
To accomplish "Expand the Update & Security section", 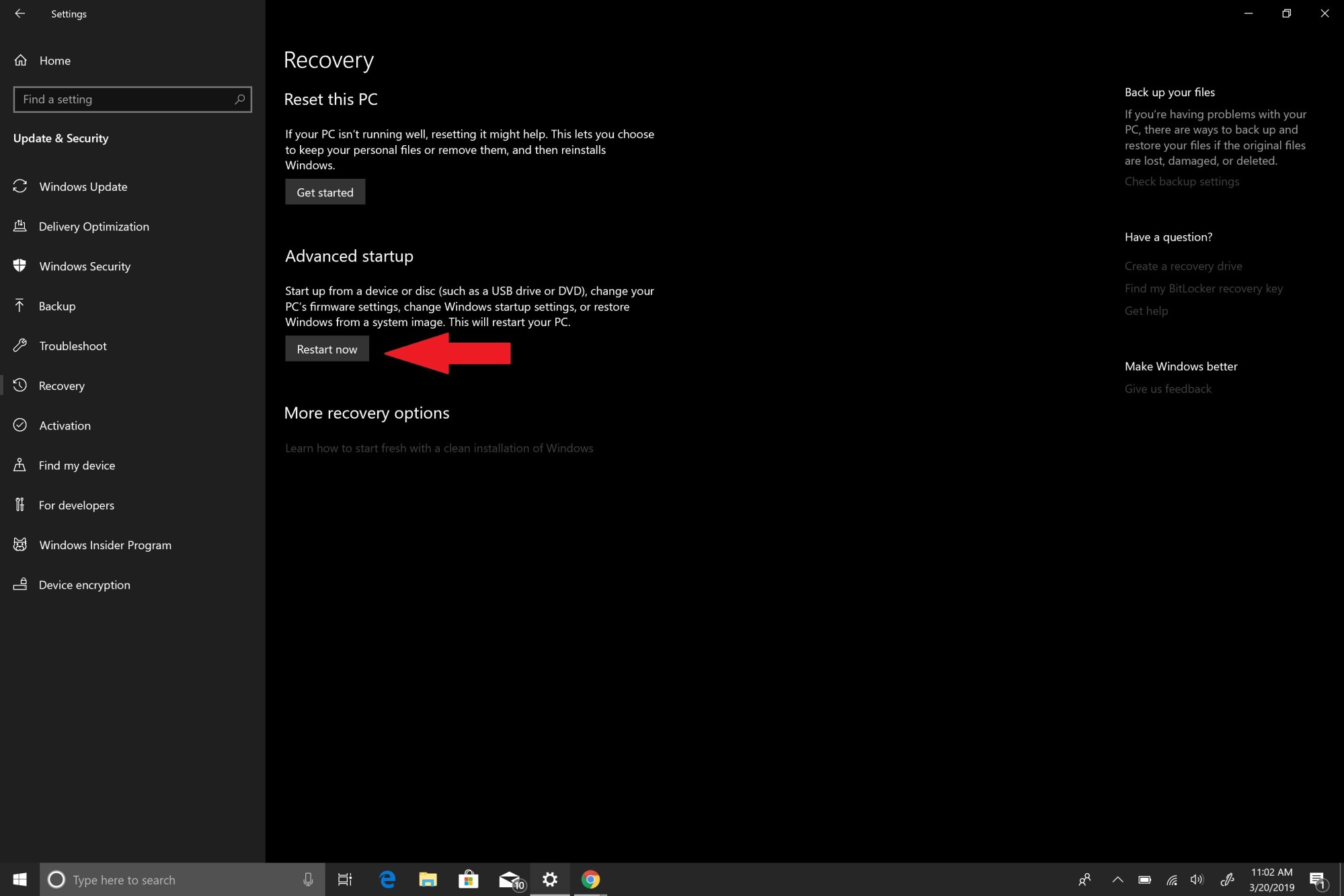I will click(61, 137).
